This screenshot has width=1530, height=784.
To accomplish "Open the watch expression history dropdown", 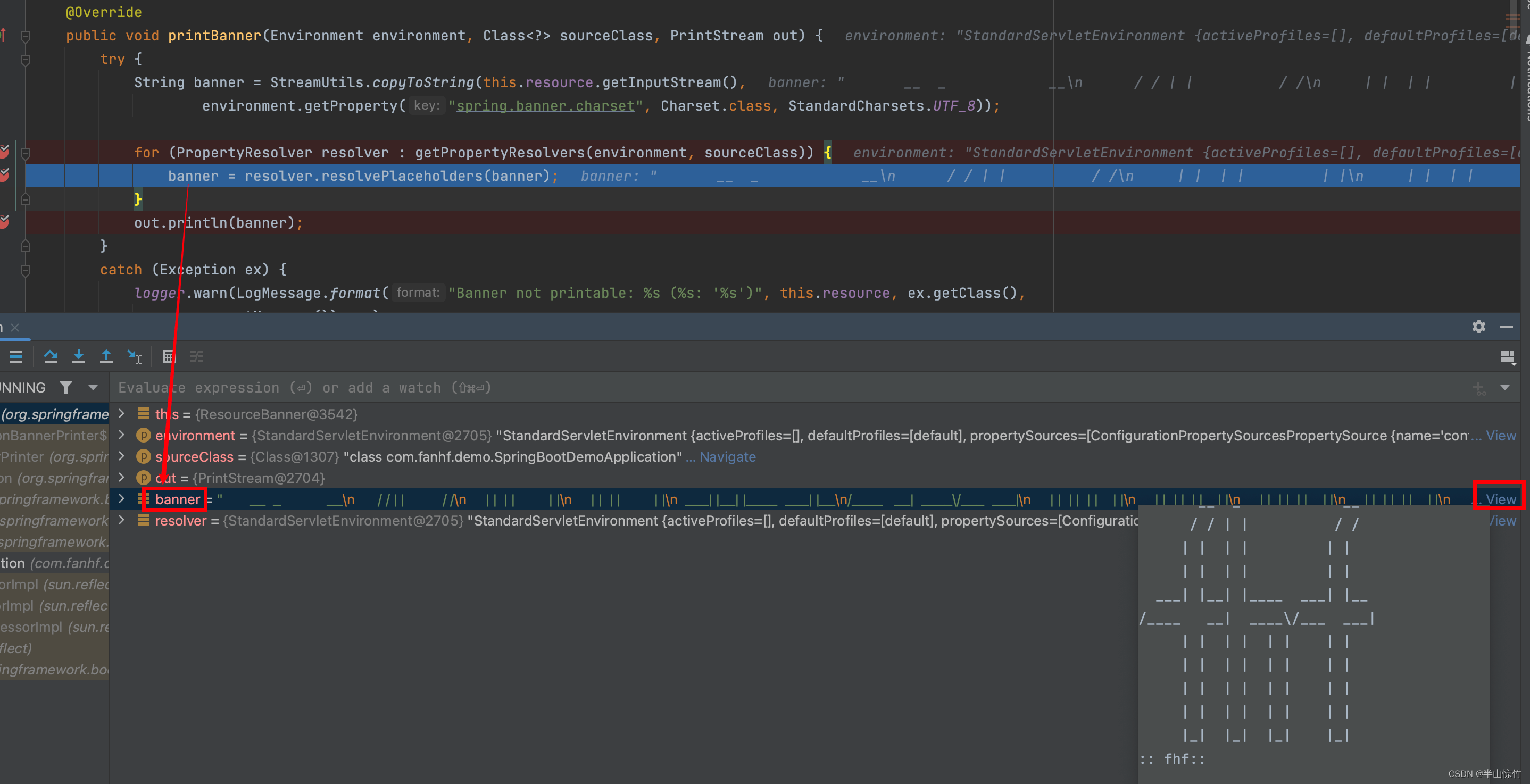I will pos(1505,388).
